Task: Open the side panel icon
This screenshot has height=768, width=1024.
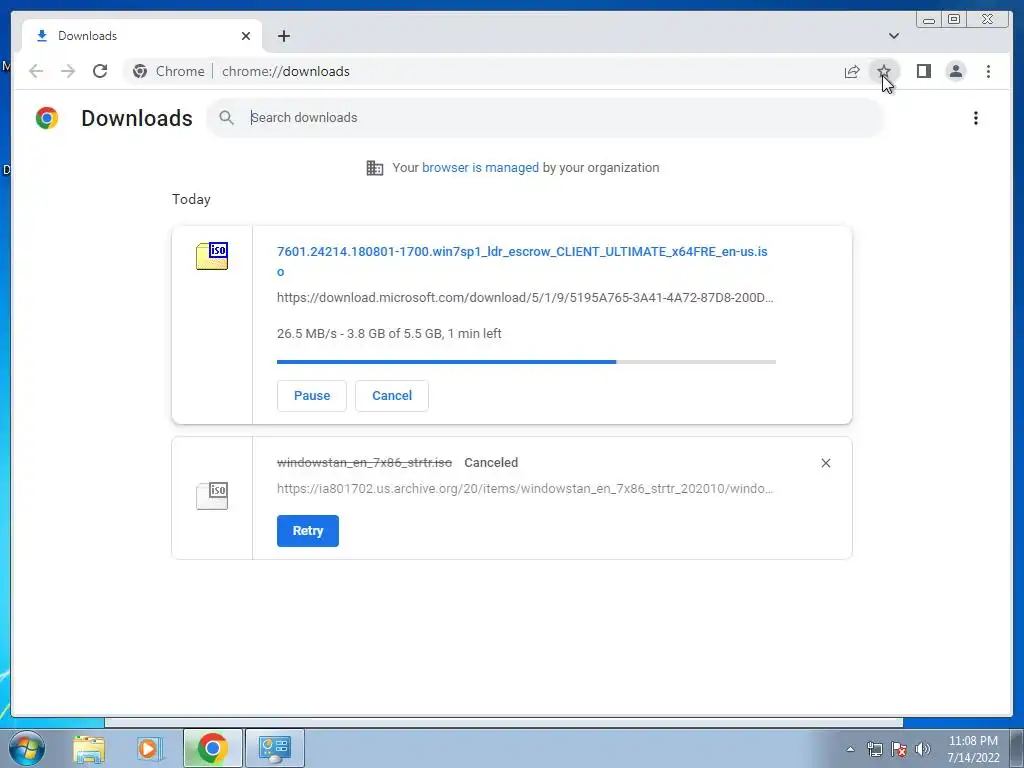Action: point(923,71)
